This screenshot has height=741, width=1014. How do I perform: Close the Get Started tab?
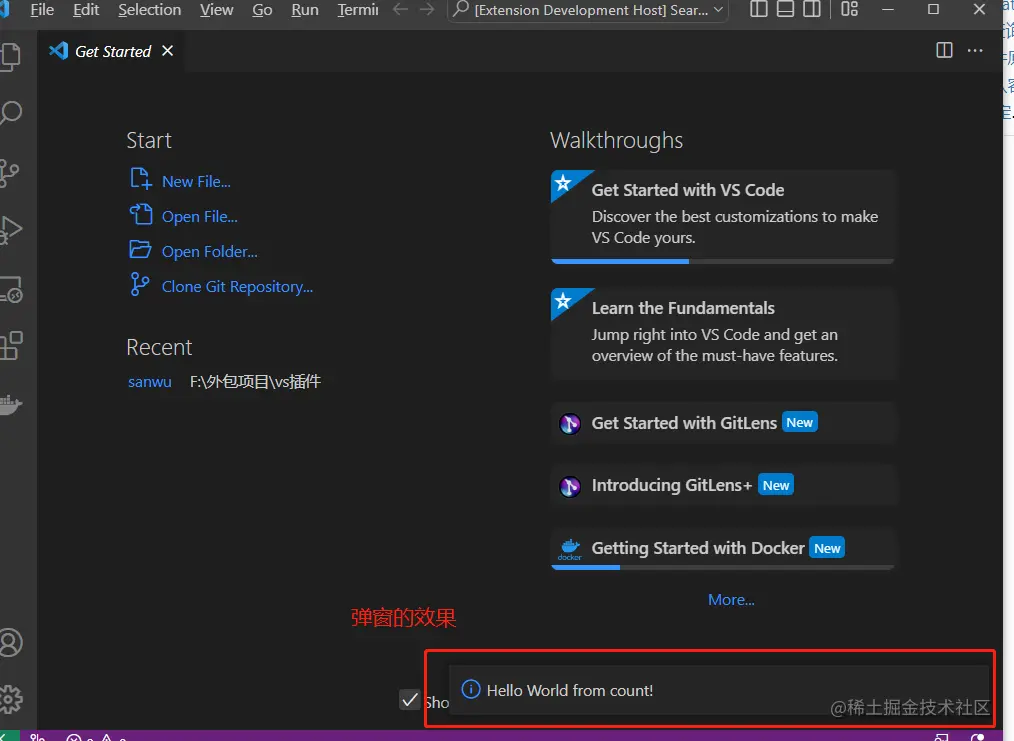click(x=167, y=50)
